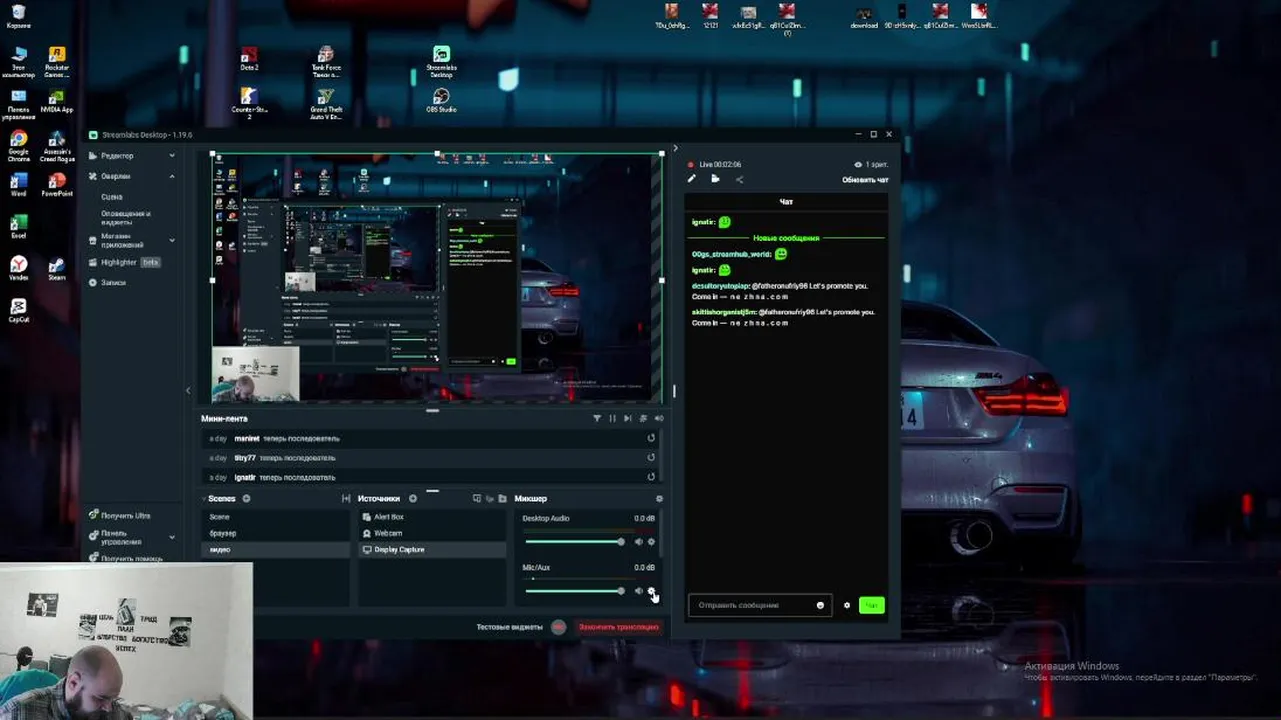Image resolution: width=1281 pixels, height=720 pixels.
Task: Click the 'Чат' tab header
Action: (786, 202)
